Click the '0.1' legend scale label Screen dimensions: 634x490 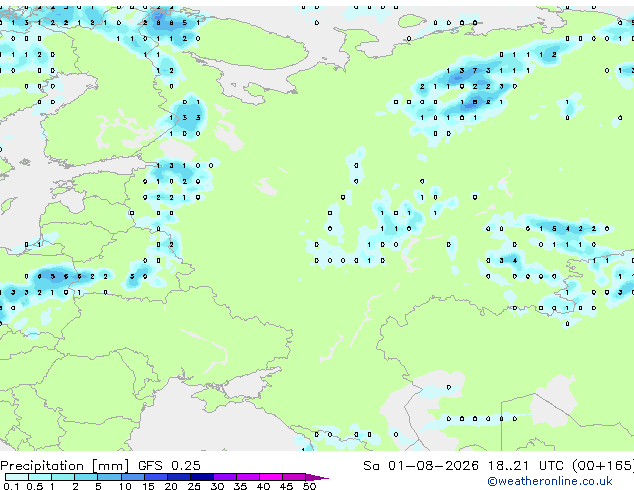point(11,486)
